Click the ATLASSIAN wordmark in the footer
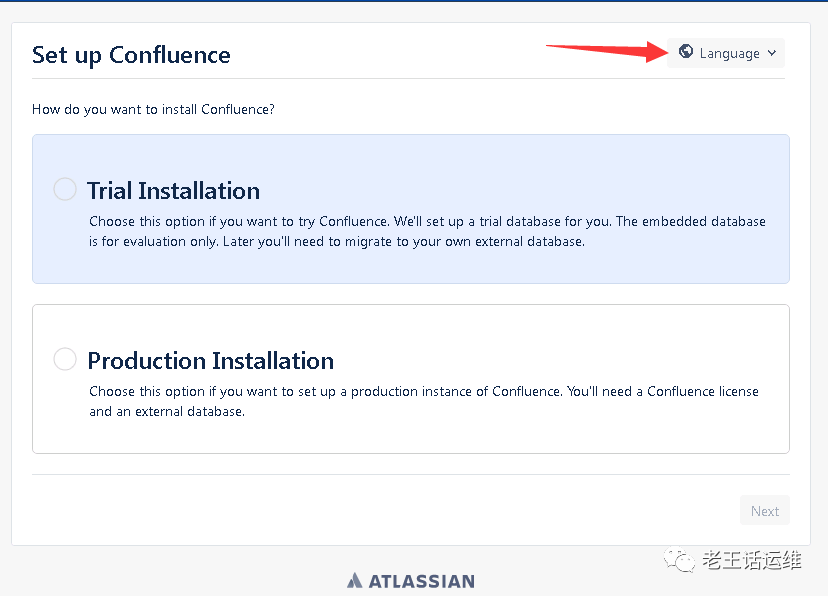 click(421, 581)
